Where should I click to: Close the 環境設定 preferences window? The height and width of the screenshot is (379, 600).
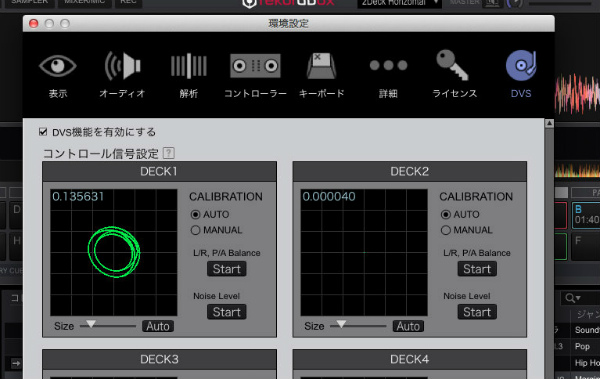pyautogui.click(x=34, y=24)
